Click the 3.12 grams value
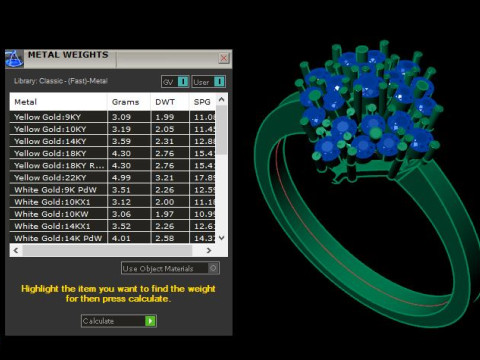The height and width of the screenshot is (360, 480). (x=121, y=202)
